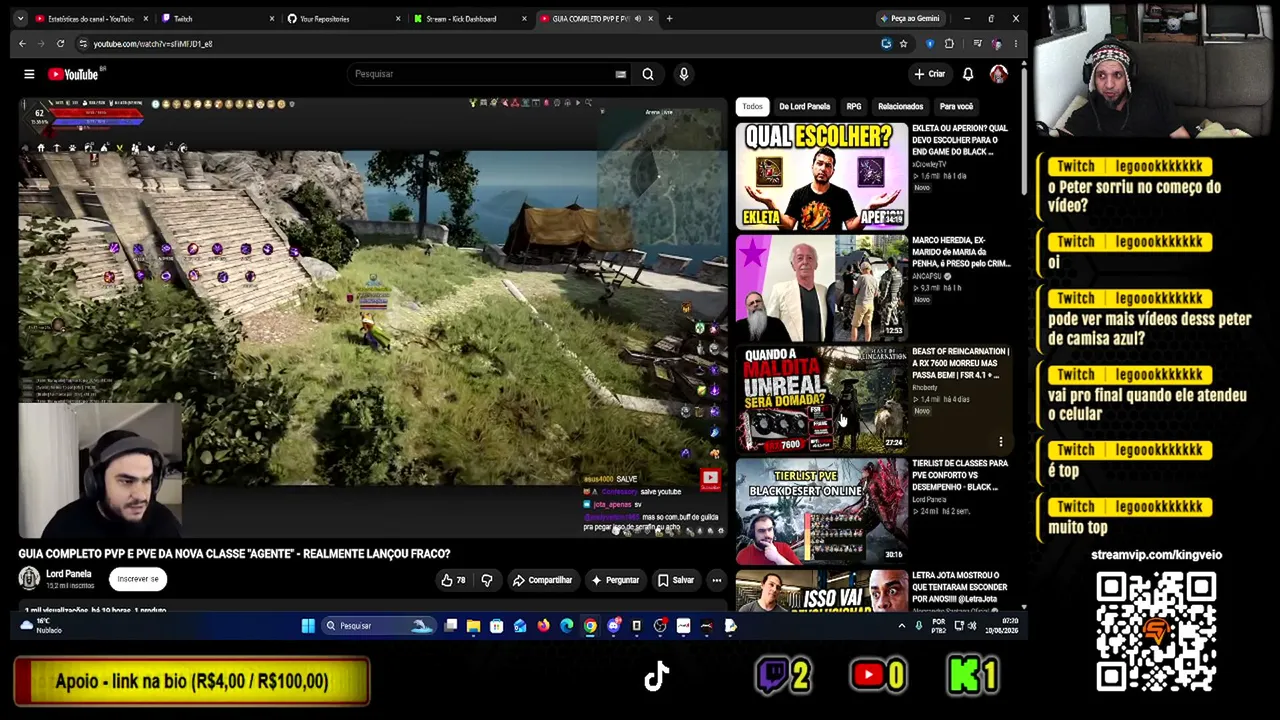
Task: Like the video with thumbs-up button
Action: (453, 580)
